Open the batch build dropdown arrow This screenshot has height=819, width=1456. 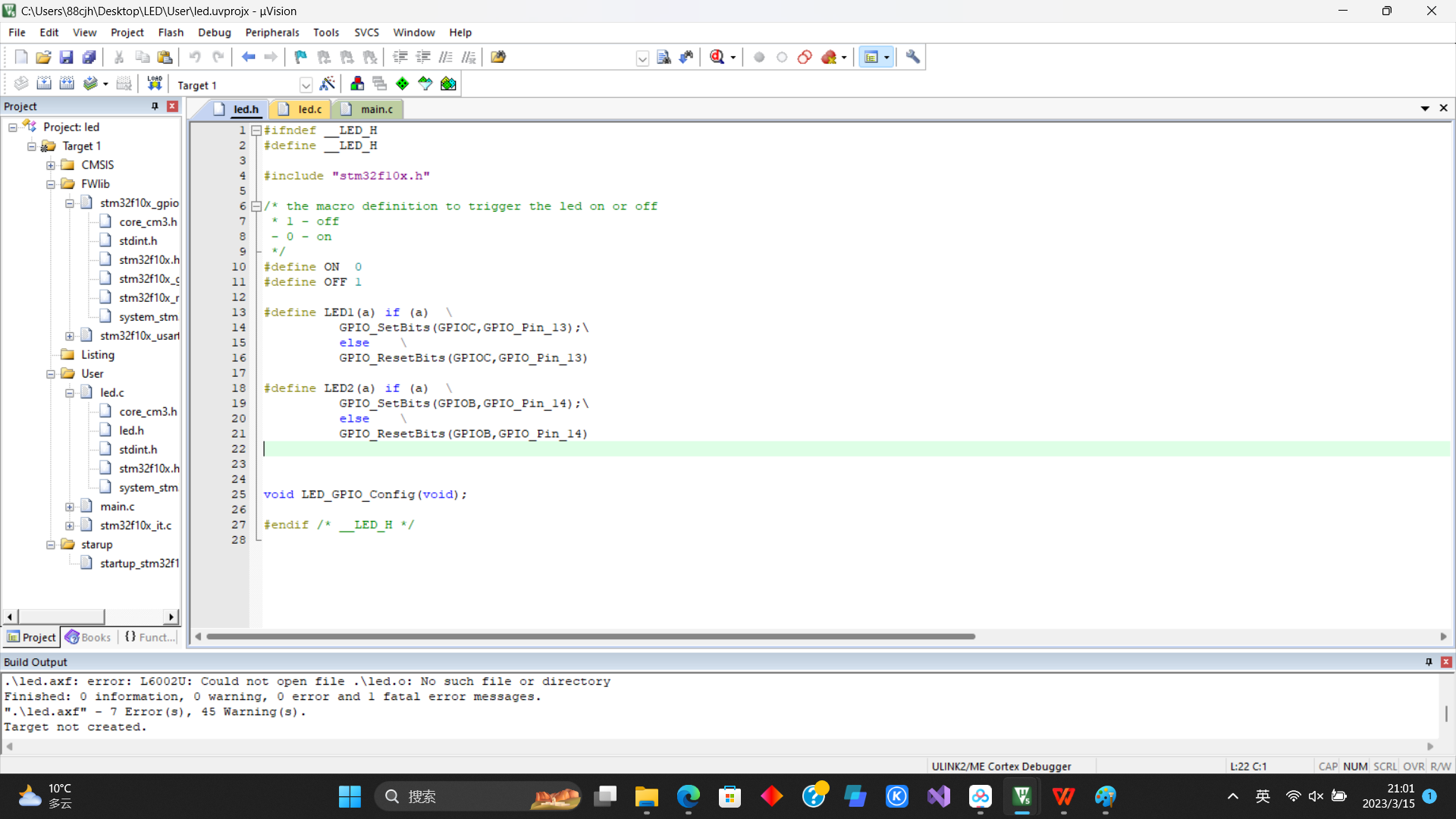click(x=105, y=84)
